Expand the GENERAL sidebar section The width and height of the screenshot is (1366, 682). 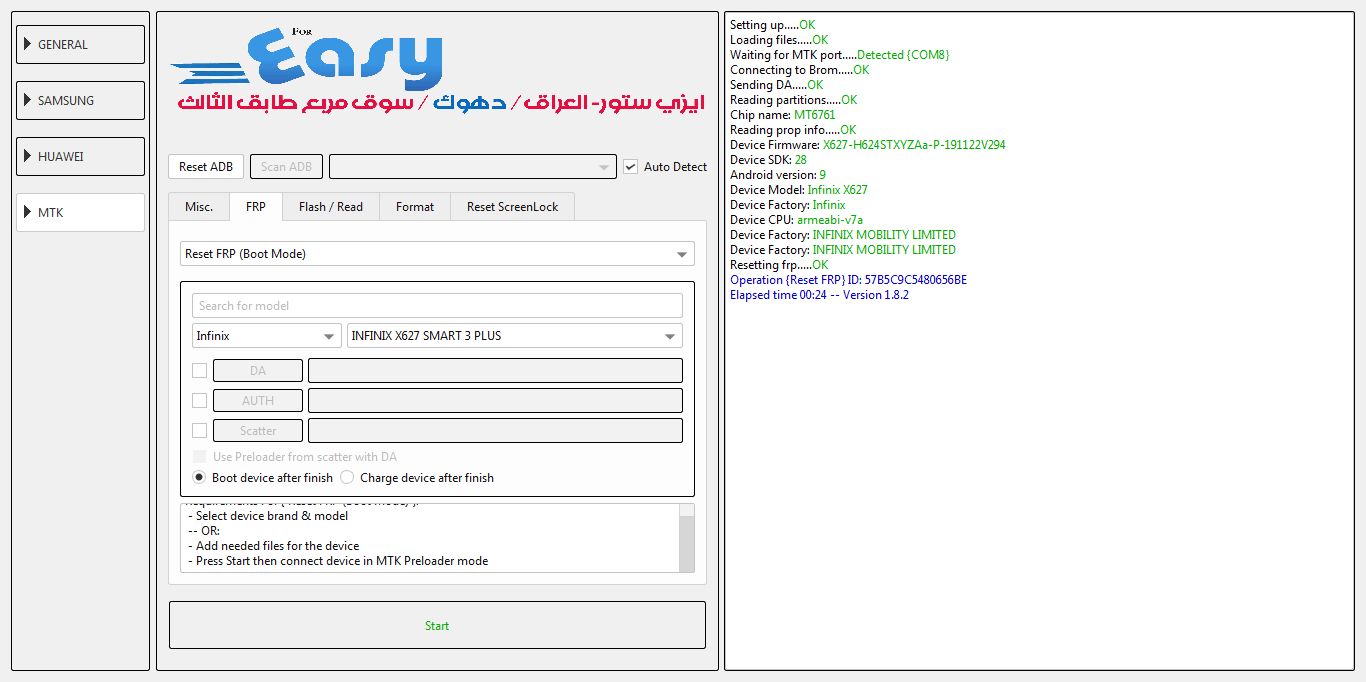(80, 45)
